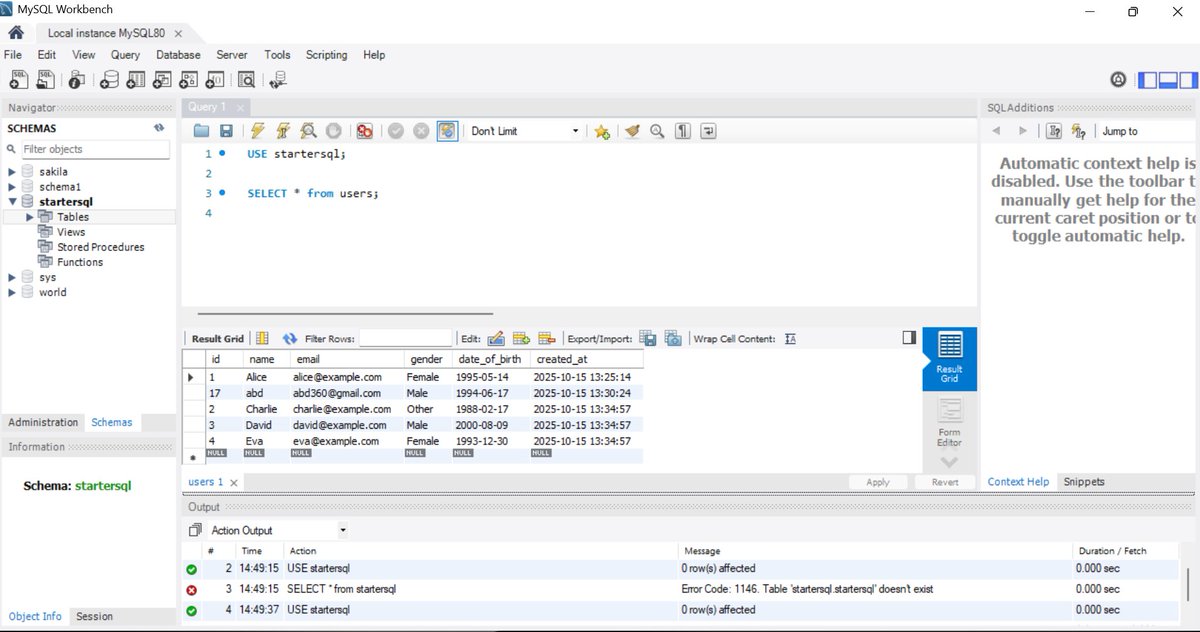Create a new schema icon
The width and height of the screenshot is (1200, 632).
point(109,80)
